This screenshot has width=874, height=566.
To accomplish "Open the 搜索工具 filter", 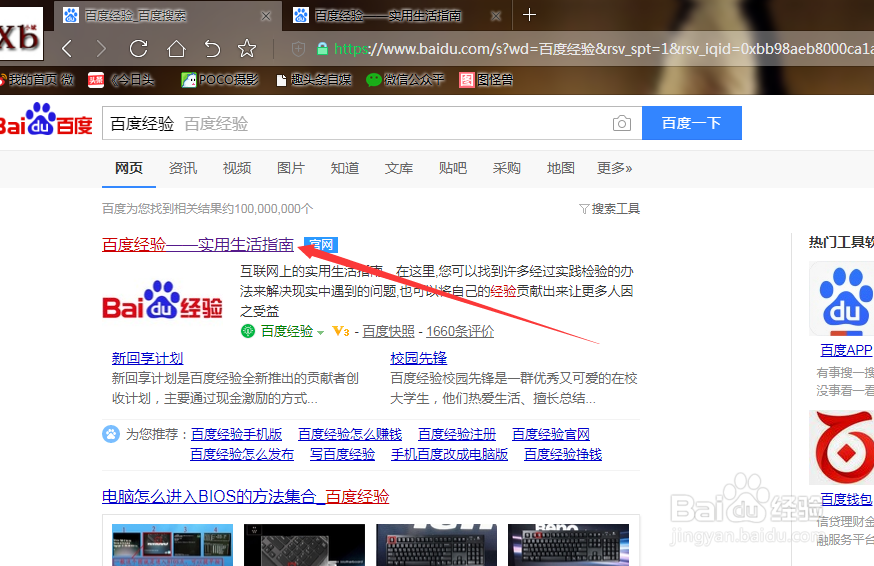I will click(x=609, y=209).
